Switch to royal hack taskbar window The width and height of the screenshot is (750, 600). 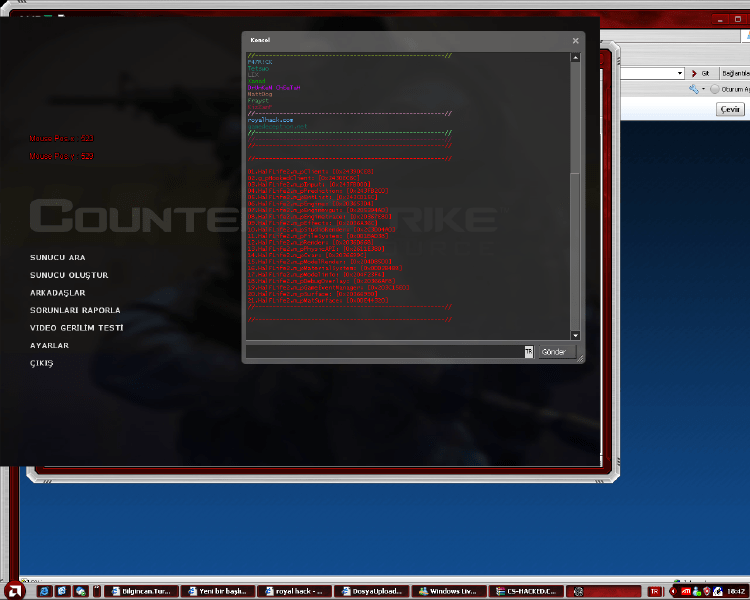click(294, 591)
